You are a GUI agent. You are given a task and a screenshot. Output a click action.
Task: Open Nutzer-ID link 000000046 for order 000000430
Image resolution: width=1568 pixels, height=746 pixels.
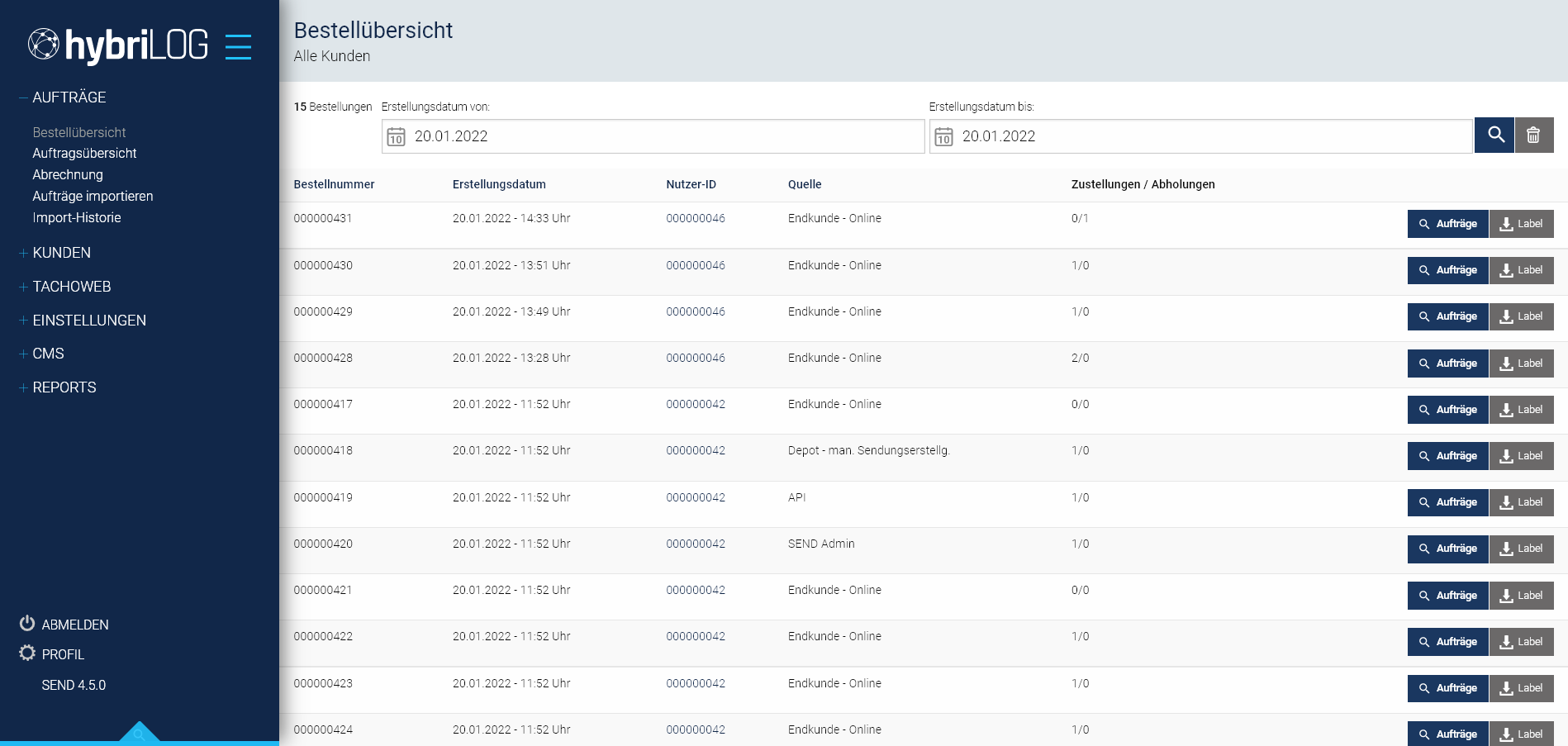(x=695, y=265)
